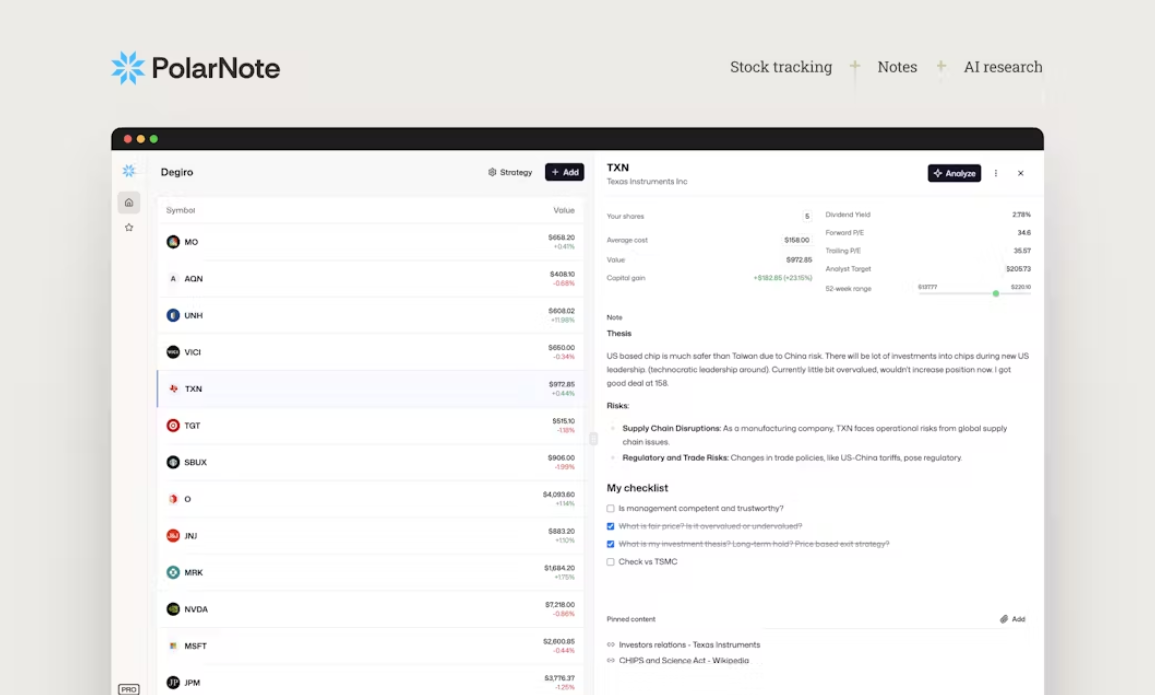Add a new stock with Add button
This screenshot has width=1155, height=695.
564,172
